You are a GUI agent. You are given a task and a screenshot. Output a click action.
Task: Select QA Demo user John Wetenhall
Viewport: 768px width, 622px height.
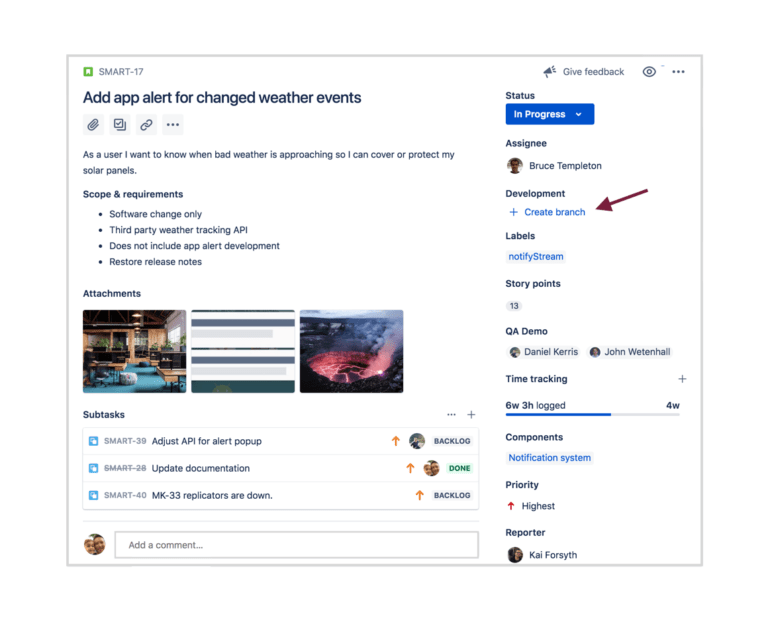pos(630,352)
